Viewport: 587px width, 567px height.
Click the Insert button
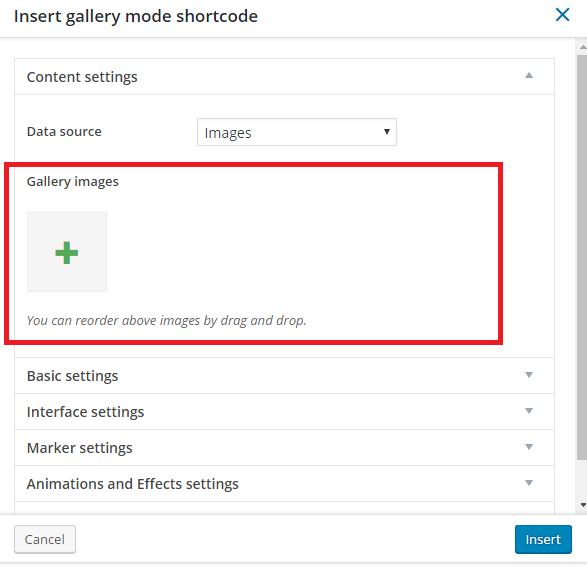tap(543, 539)
